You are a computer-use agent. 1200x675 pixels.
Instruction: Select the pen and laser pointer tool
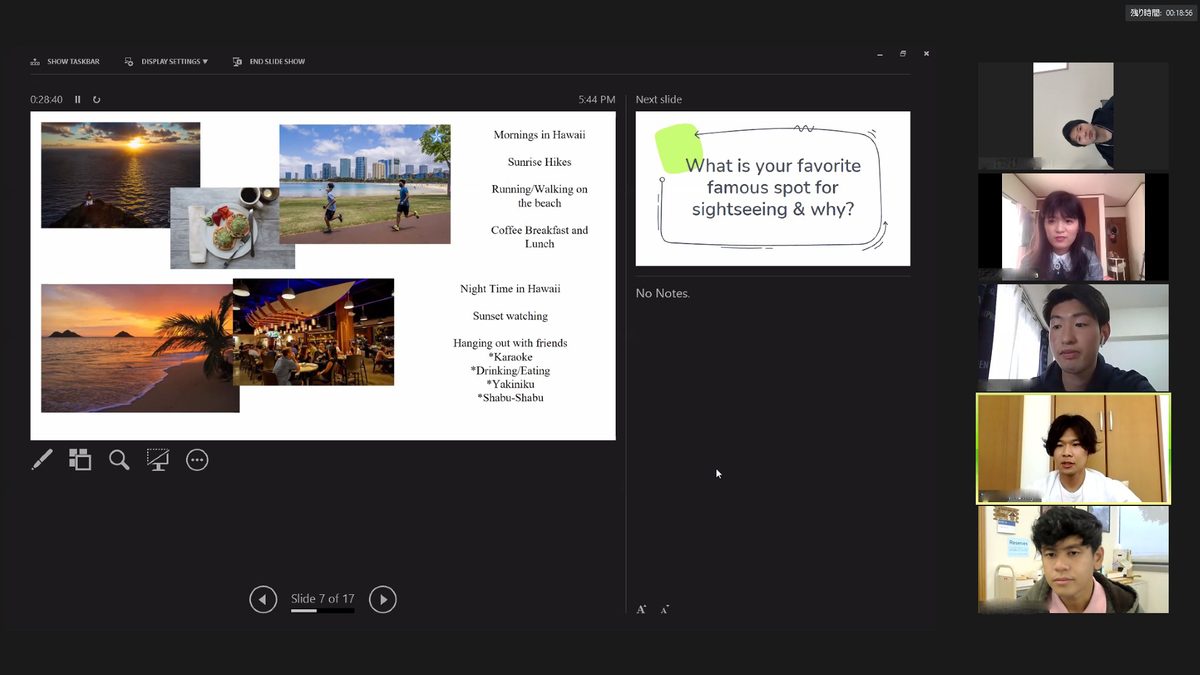pos(42,460)
